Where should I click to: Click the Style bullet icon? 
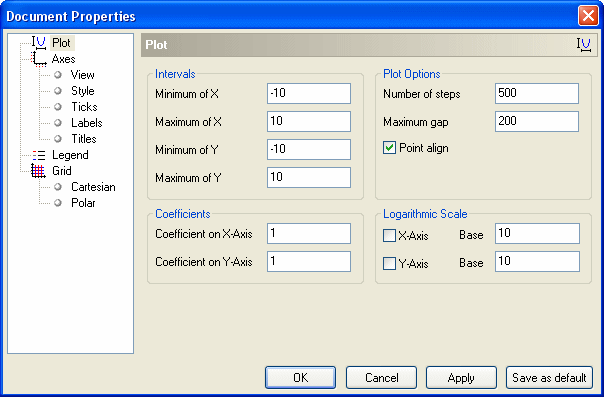click(x=58, y=91)
